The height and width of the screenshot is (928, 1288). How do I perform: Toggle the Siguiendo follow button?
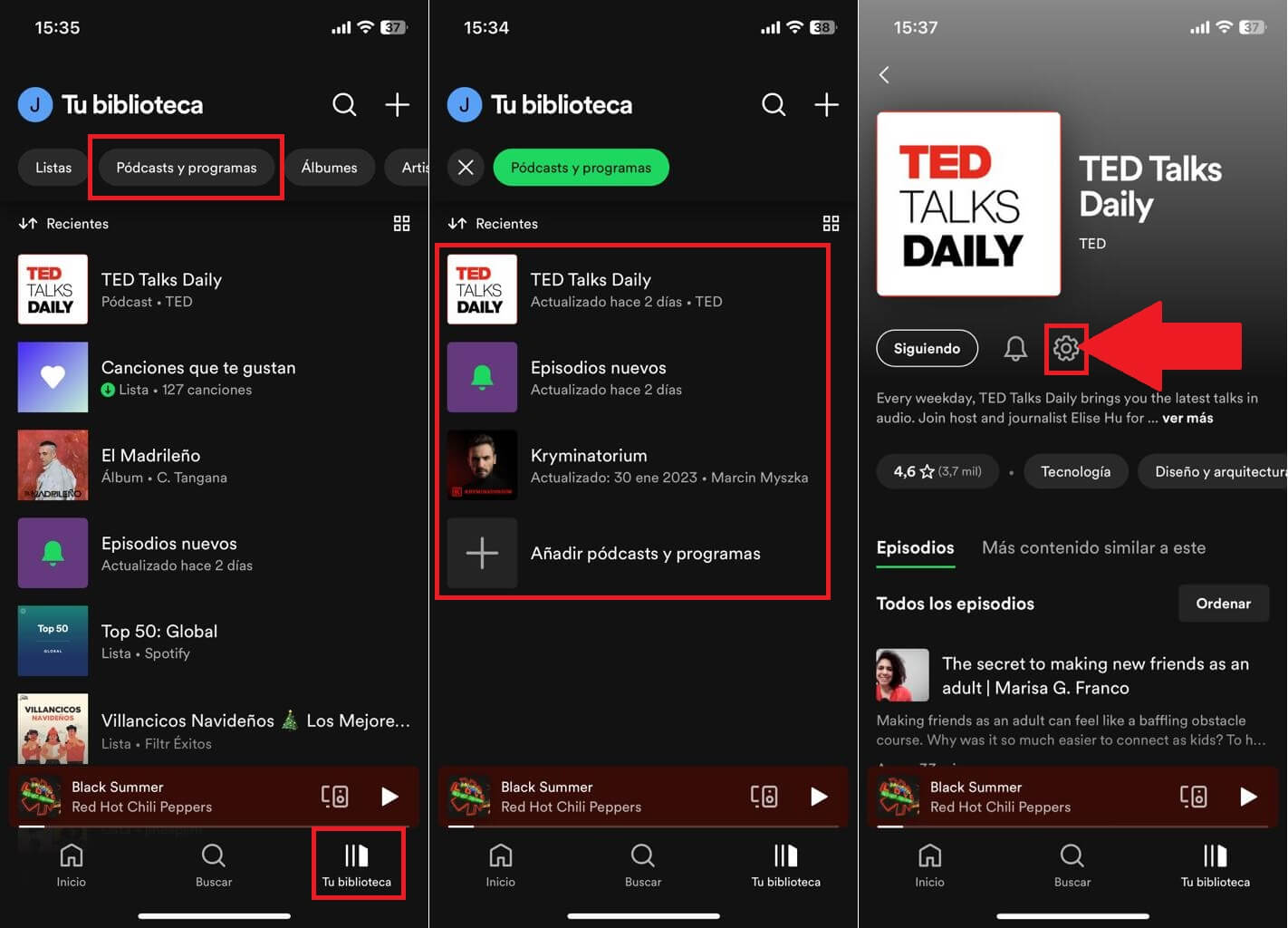927,348
